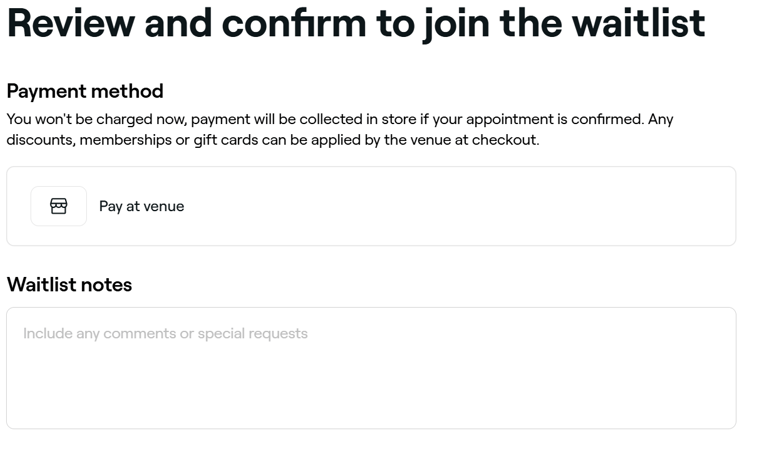Click empty space inside the Pay at venue card

(x=460, y=206)
